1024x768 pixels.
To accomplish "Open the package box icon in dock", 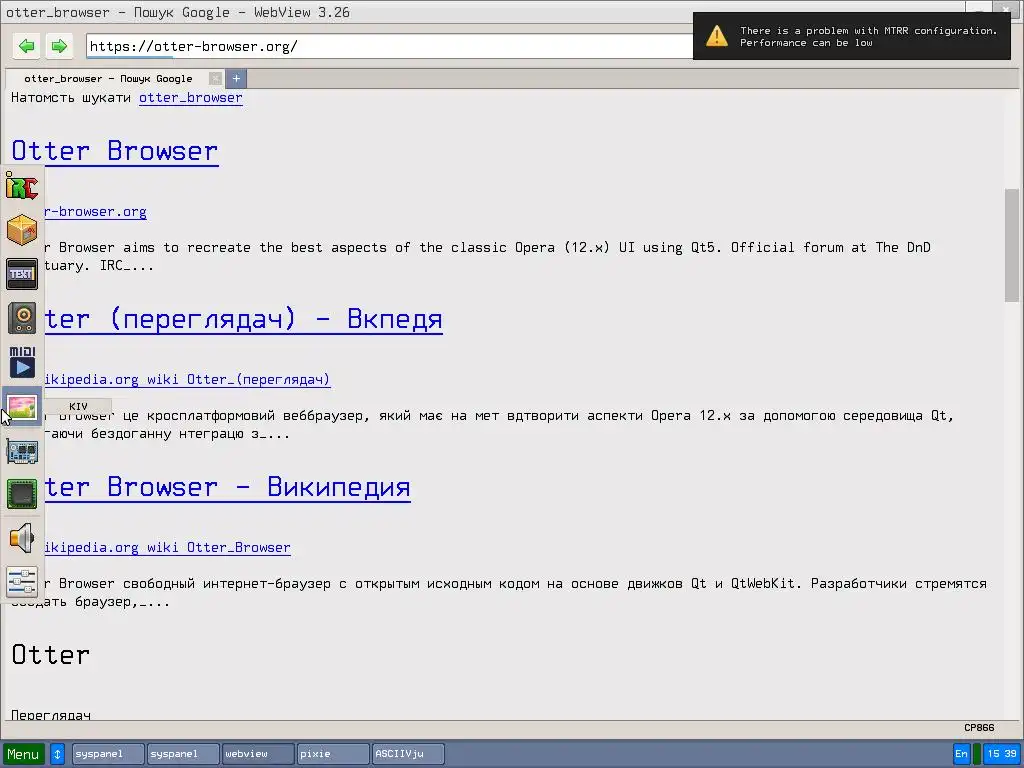I will pos(22,230).
